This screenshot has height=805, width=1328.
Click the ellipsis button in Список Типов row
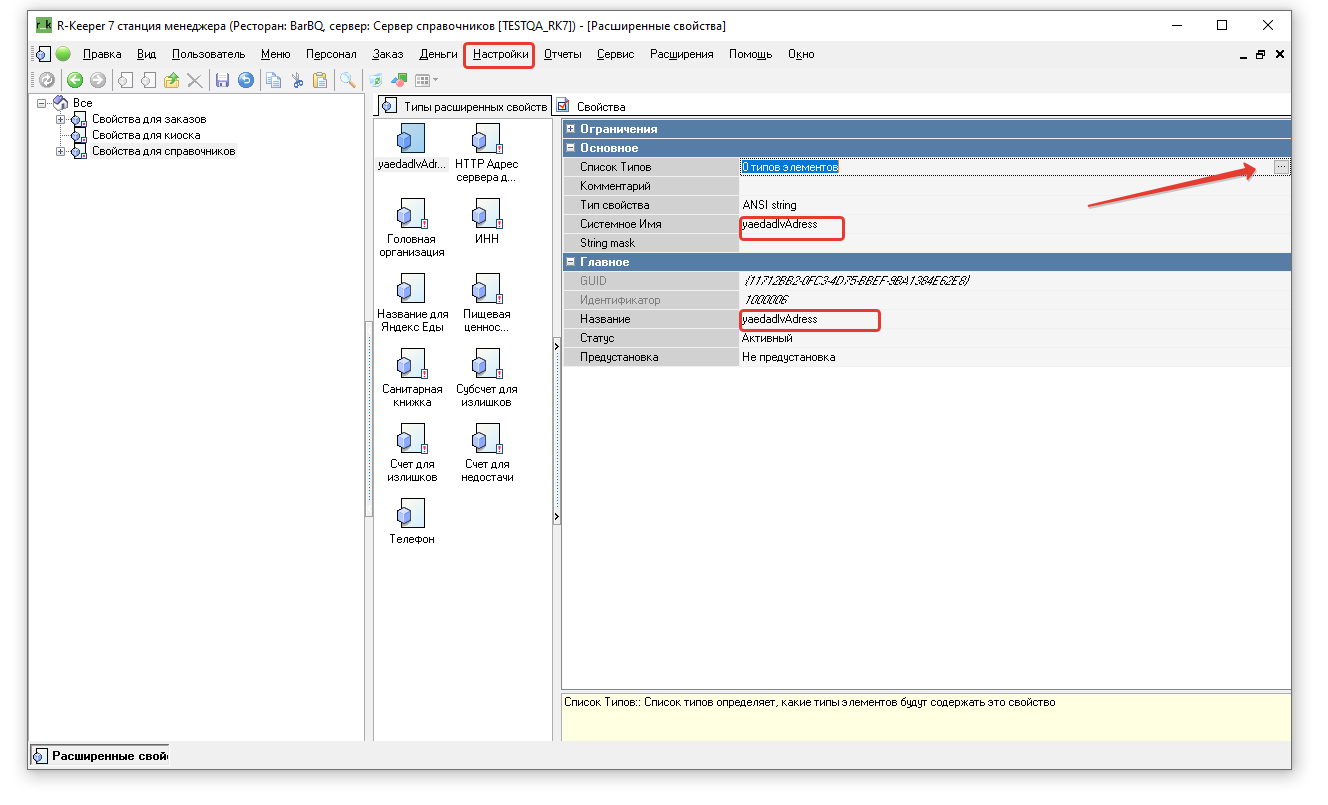tap(1282, 167)
